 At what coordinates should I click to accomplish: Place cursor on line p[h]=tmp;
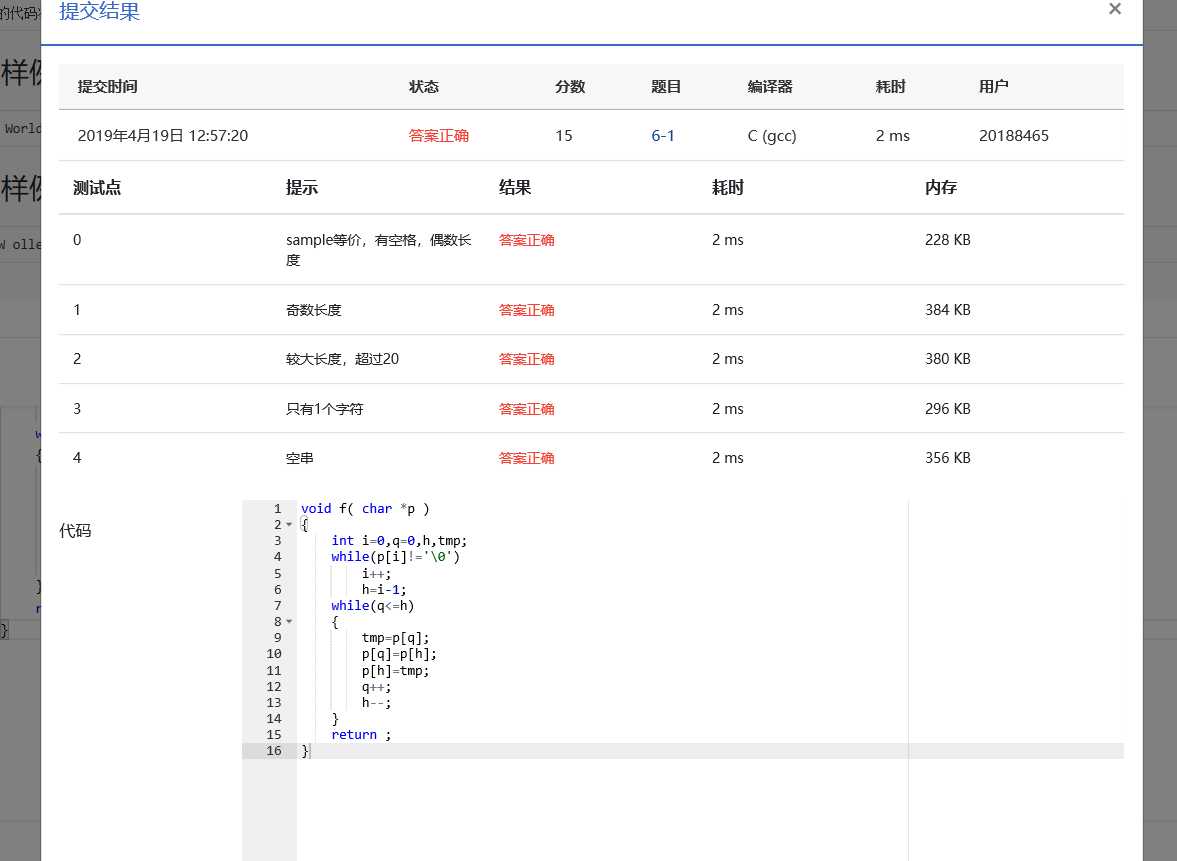[x=396, y=671]
